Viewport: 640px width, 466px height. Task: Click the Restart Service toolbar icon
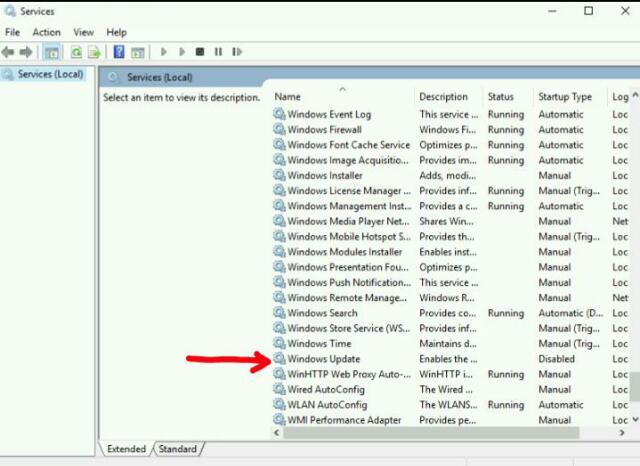[x=236, y=52]
